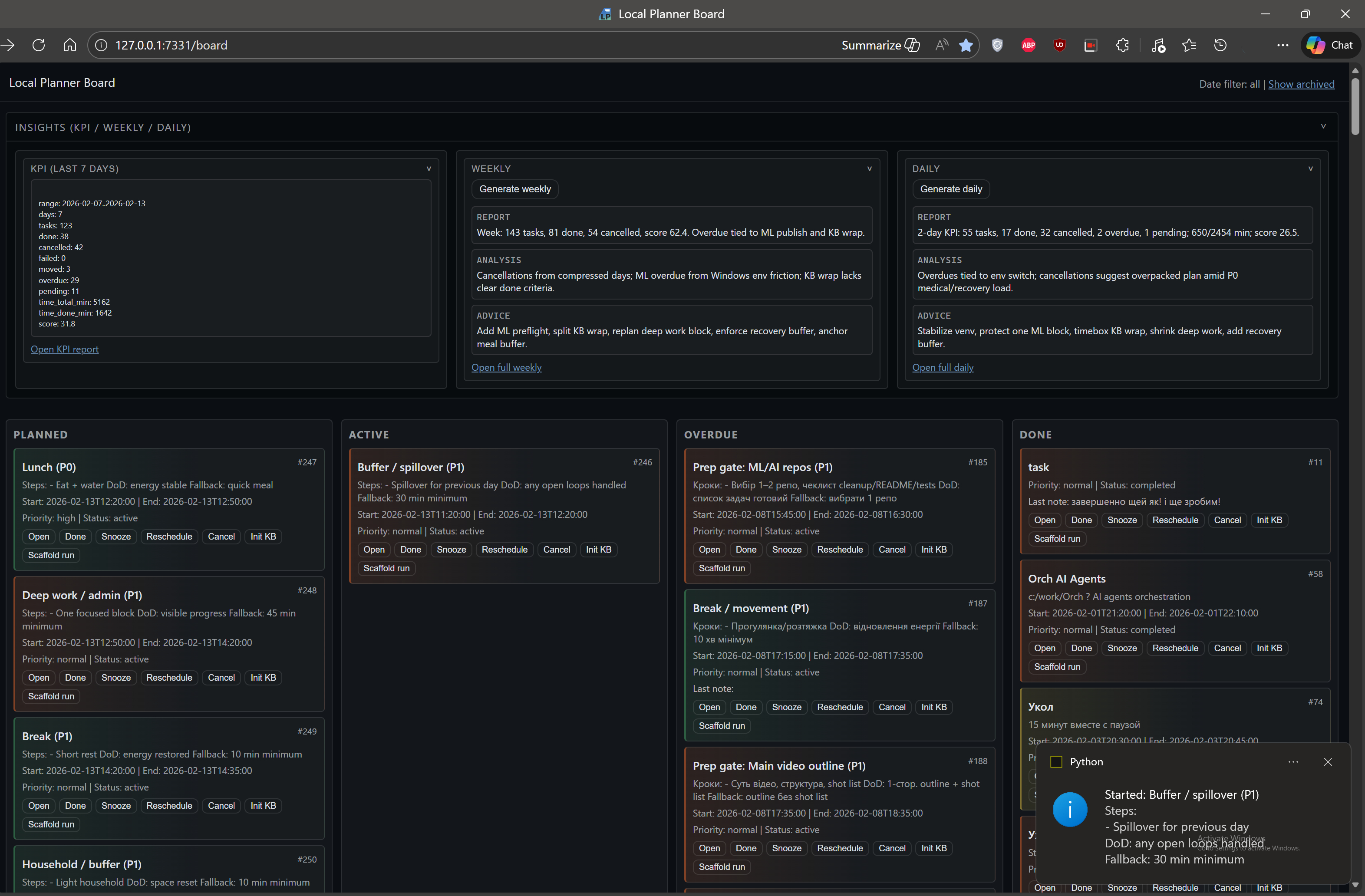Open the browser settings menu
1365x896 pixels.
pos(1283,45)
